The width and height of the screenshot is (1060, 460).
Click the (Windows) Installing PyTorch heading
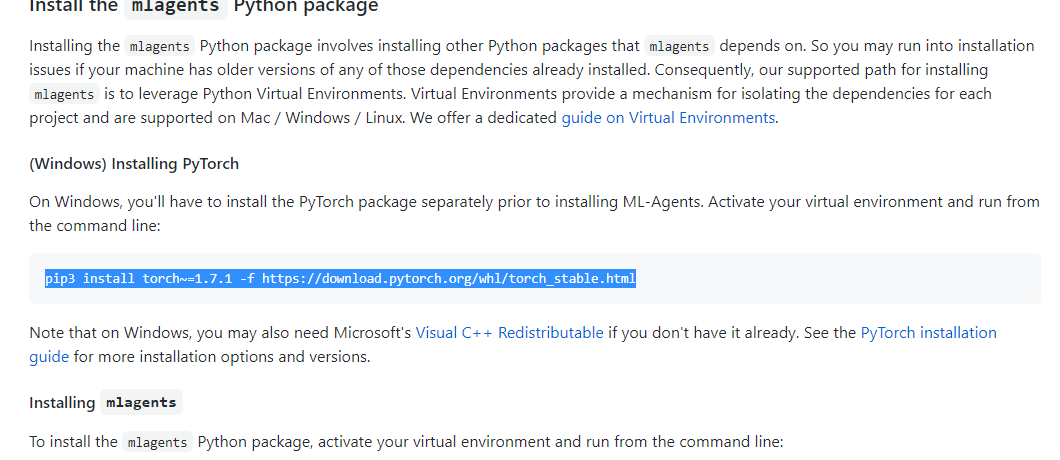tap(134, 164)
